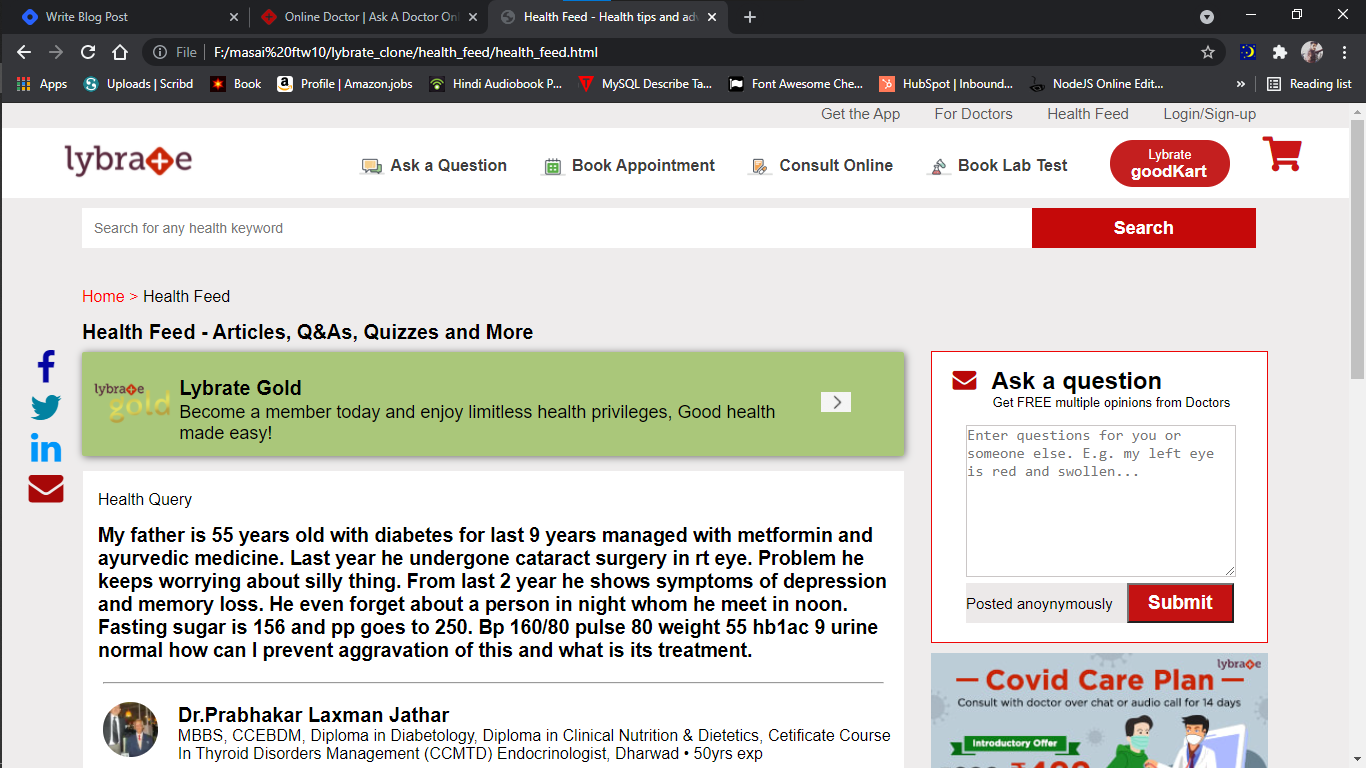Viewport: 1366px width, 768px height.
Task: Click the Posted anonymously label
Action: click(x=1039, y=604)
